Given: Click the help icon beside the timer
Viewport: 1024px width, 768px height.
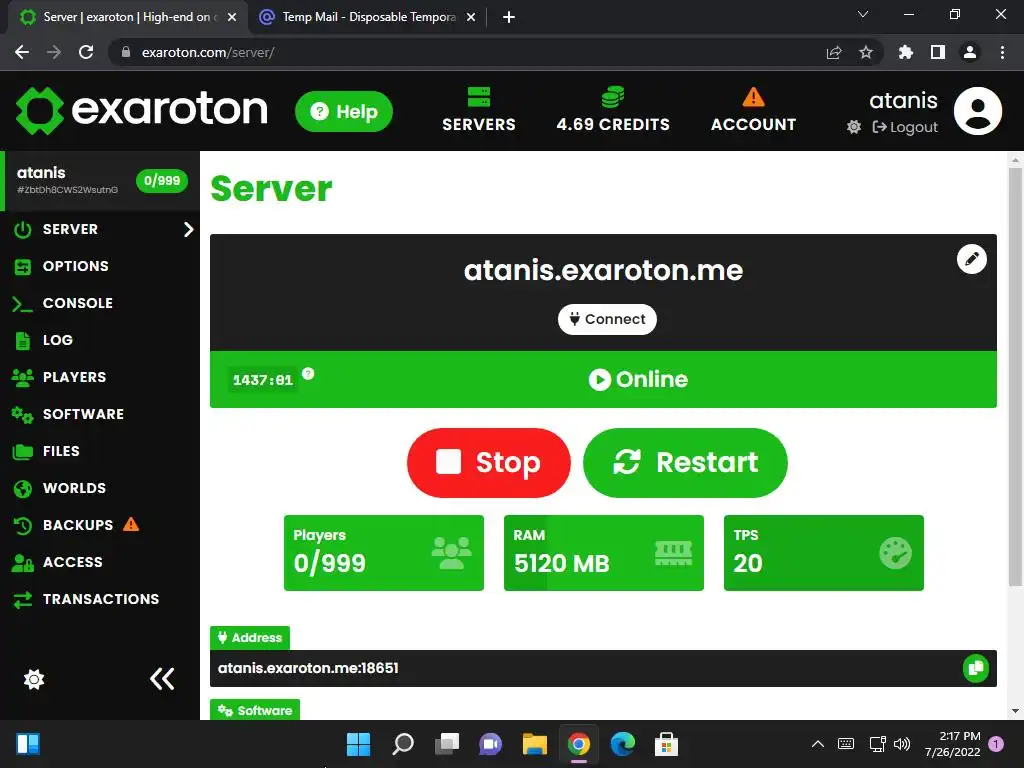Looking at the screenshot, I should point(308,374).
